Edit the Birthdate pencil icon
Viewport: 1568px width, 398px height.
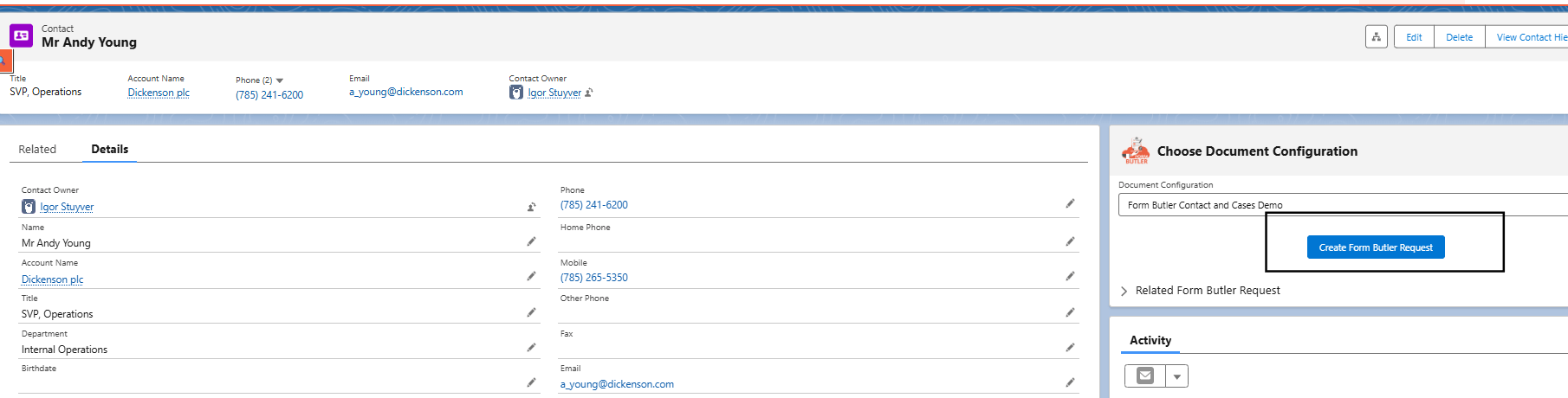[531, 382]
